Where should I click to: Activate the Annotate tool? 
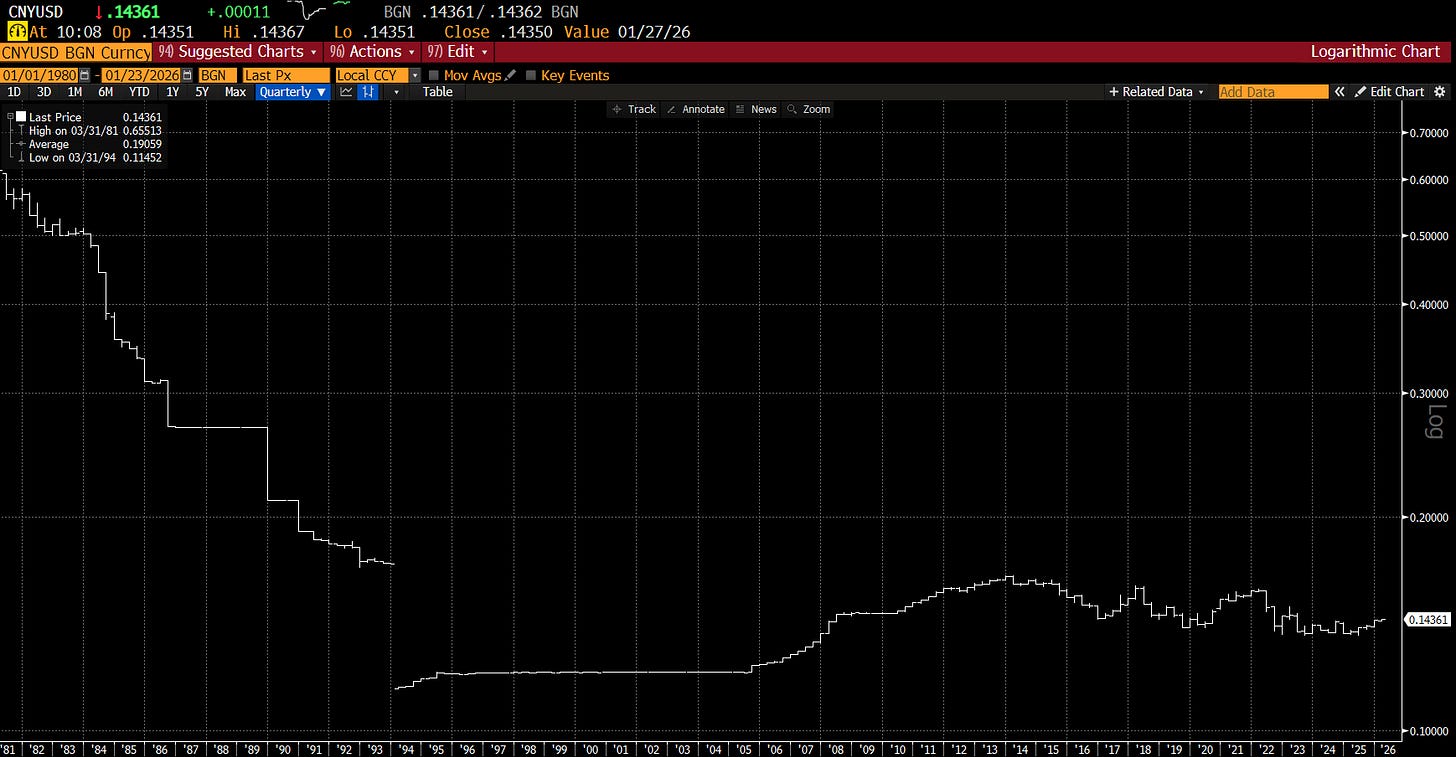click(695, 109)
